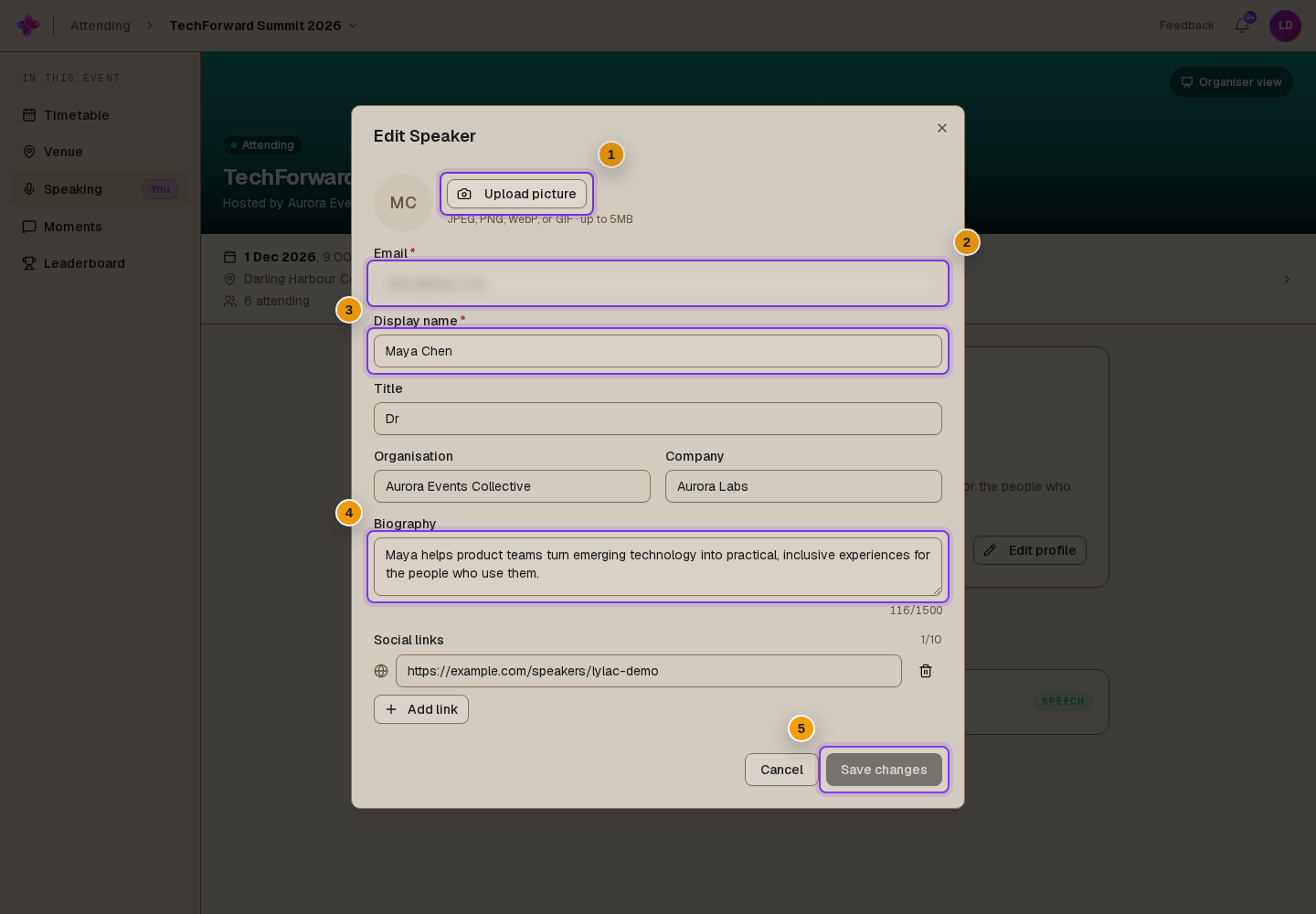Click the SPEECH tag label
The height and width of the screenshot is (914, 1316).
click(x=1063, y=701)
